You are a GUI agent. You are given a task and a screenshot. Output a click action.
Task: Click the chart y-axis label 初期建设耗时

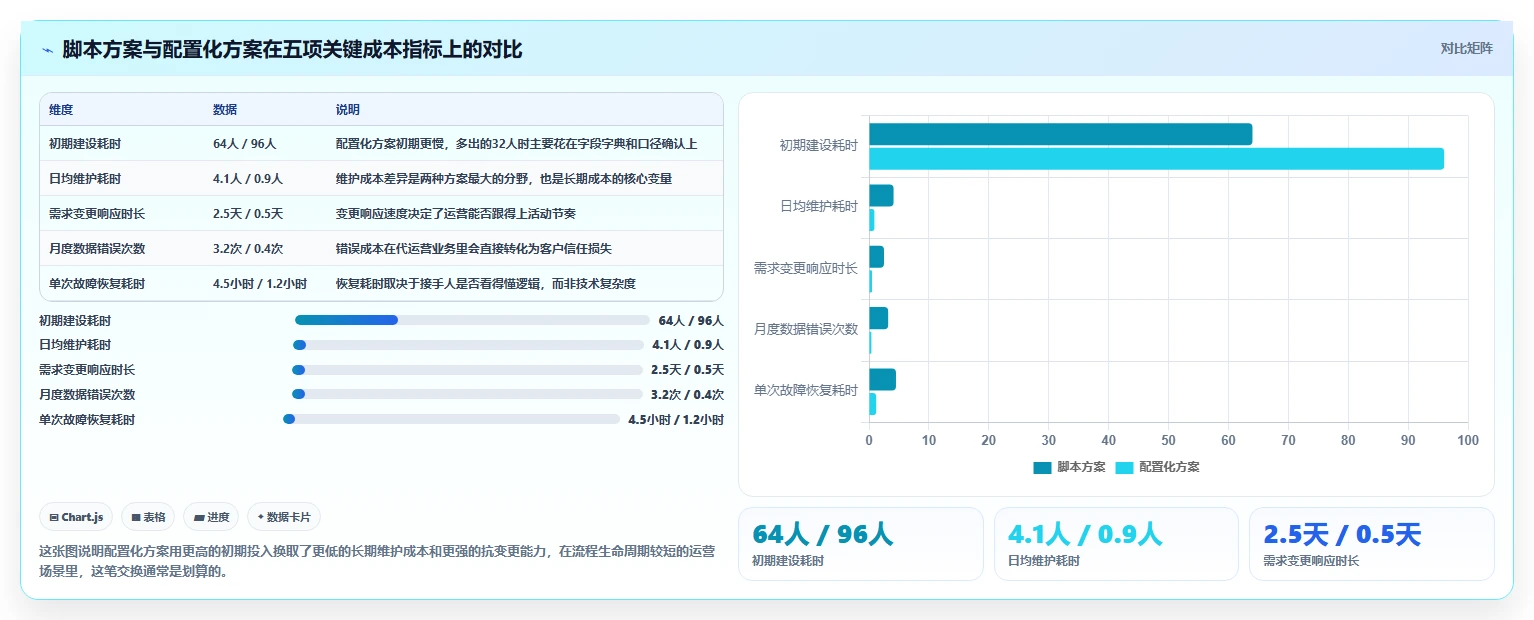(x=819, y=146)
